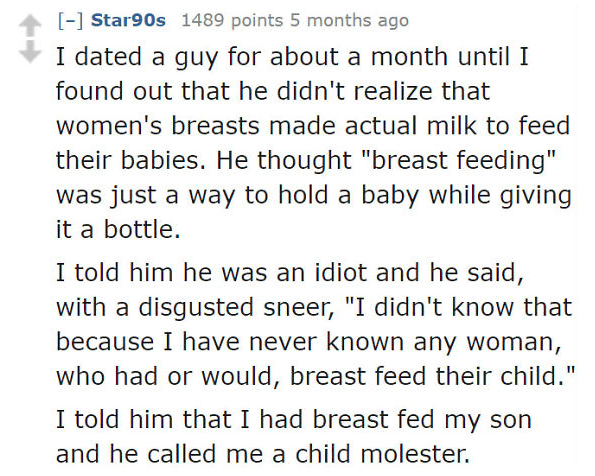This screenshot has height=476, width=595.
Task: Click the words 'with a disgusted sneer'
Action: point(195,307)
